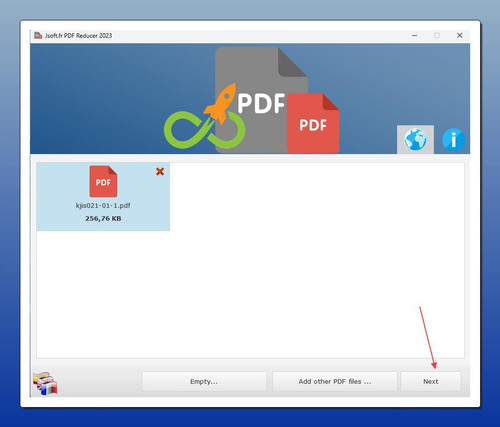The width and height of the screenshot is (500, 427).
Task: Close the PDF Reducer window
Action: pyautogui.click(x=460, y=35)
